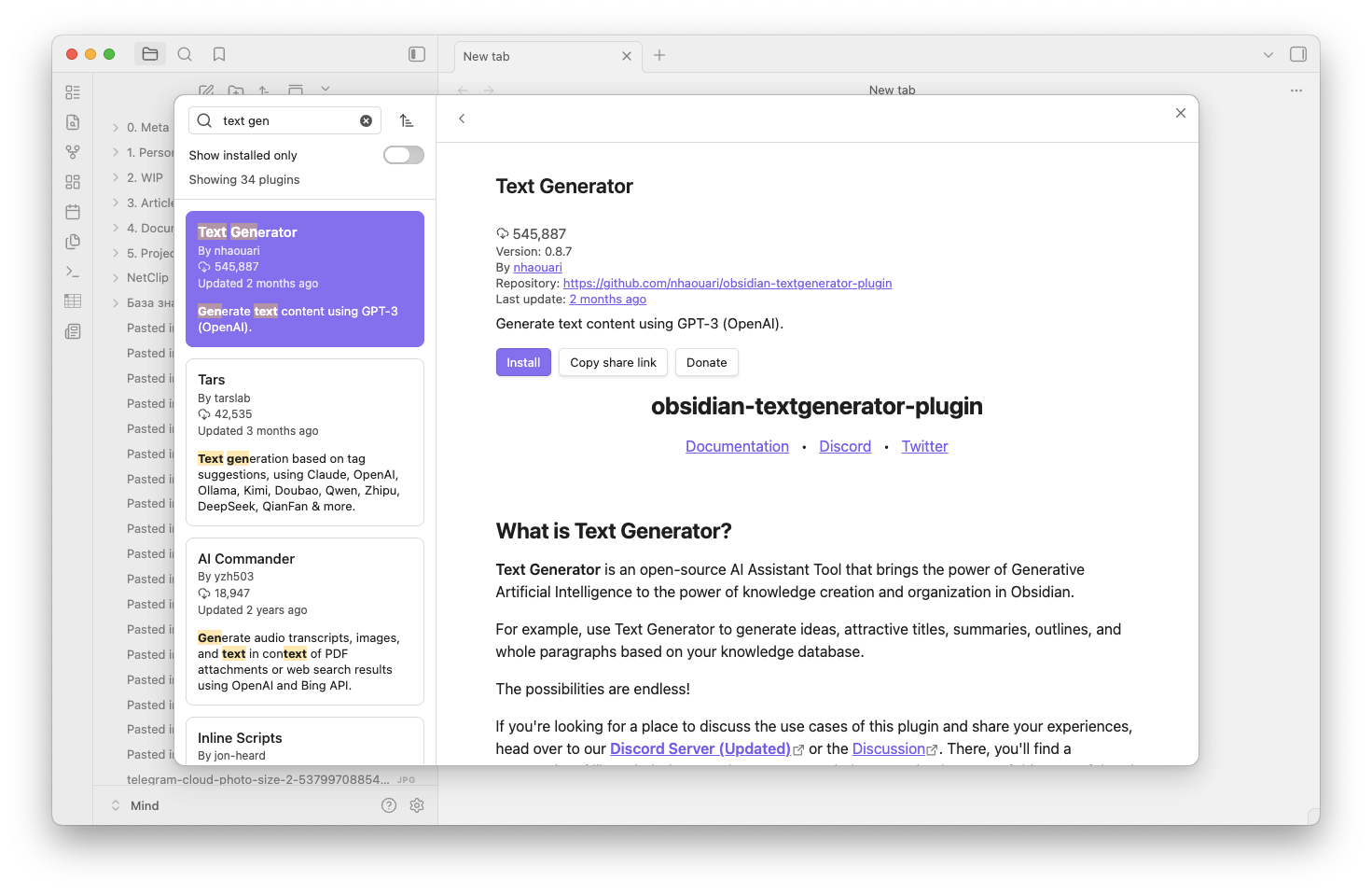Close the community plugins dialog
The image size is (1372, 894).
[x=1181, y=113]
